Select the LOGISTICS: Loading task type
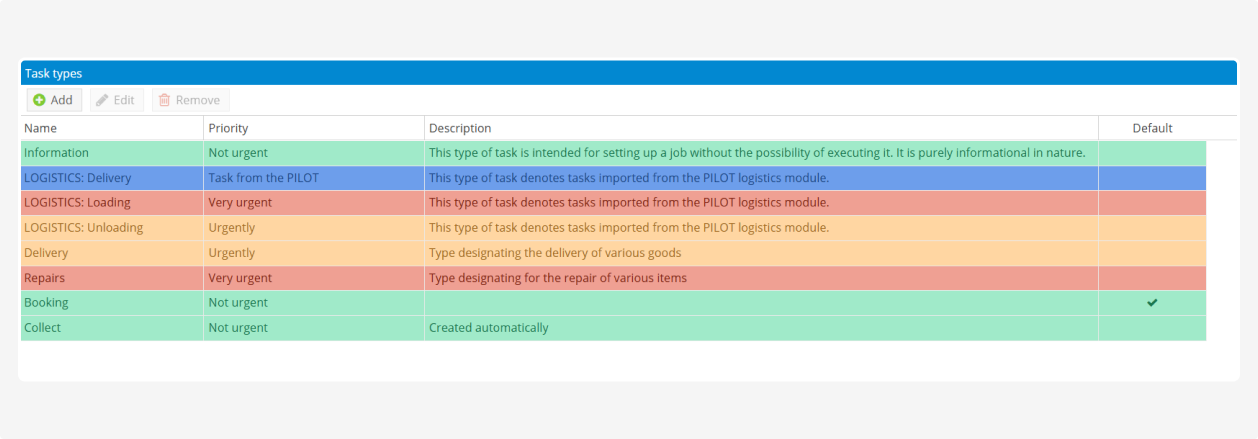 [77, 203]
